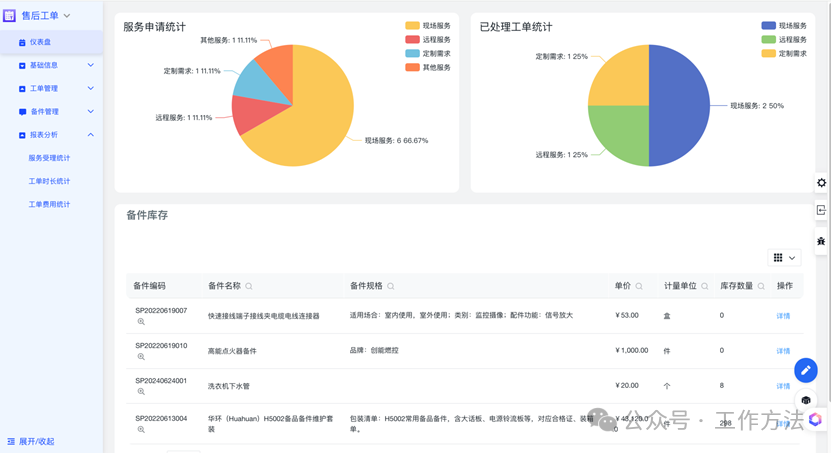The height and width of the screenshot is (453, 831).
Task: Click the 售后工单 app logo icon
Action: click(x=9, y=15)
